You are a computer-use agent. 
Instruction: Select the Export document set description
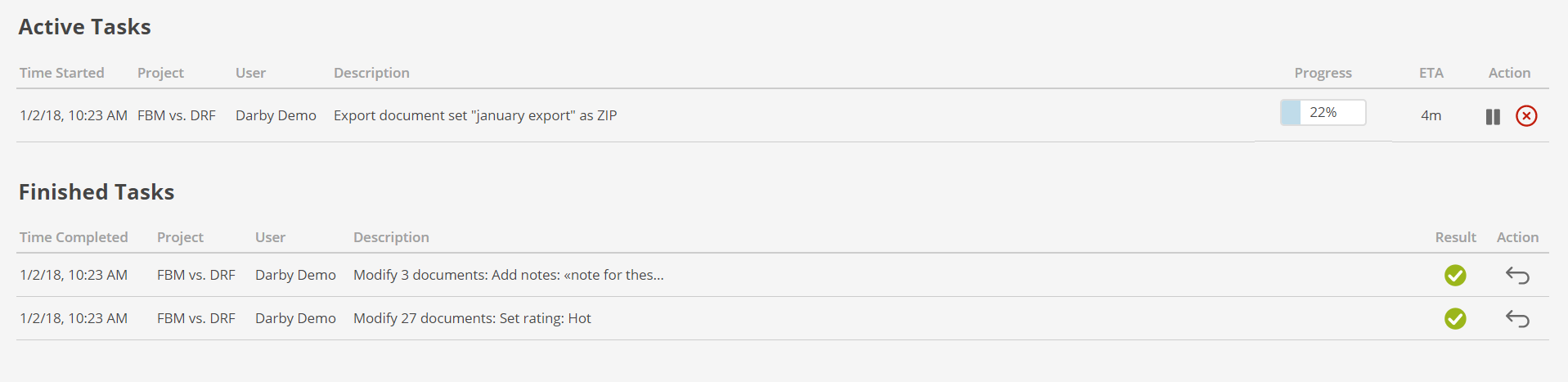[x=475, y=115]
